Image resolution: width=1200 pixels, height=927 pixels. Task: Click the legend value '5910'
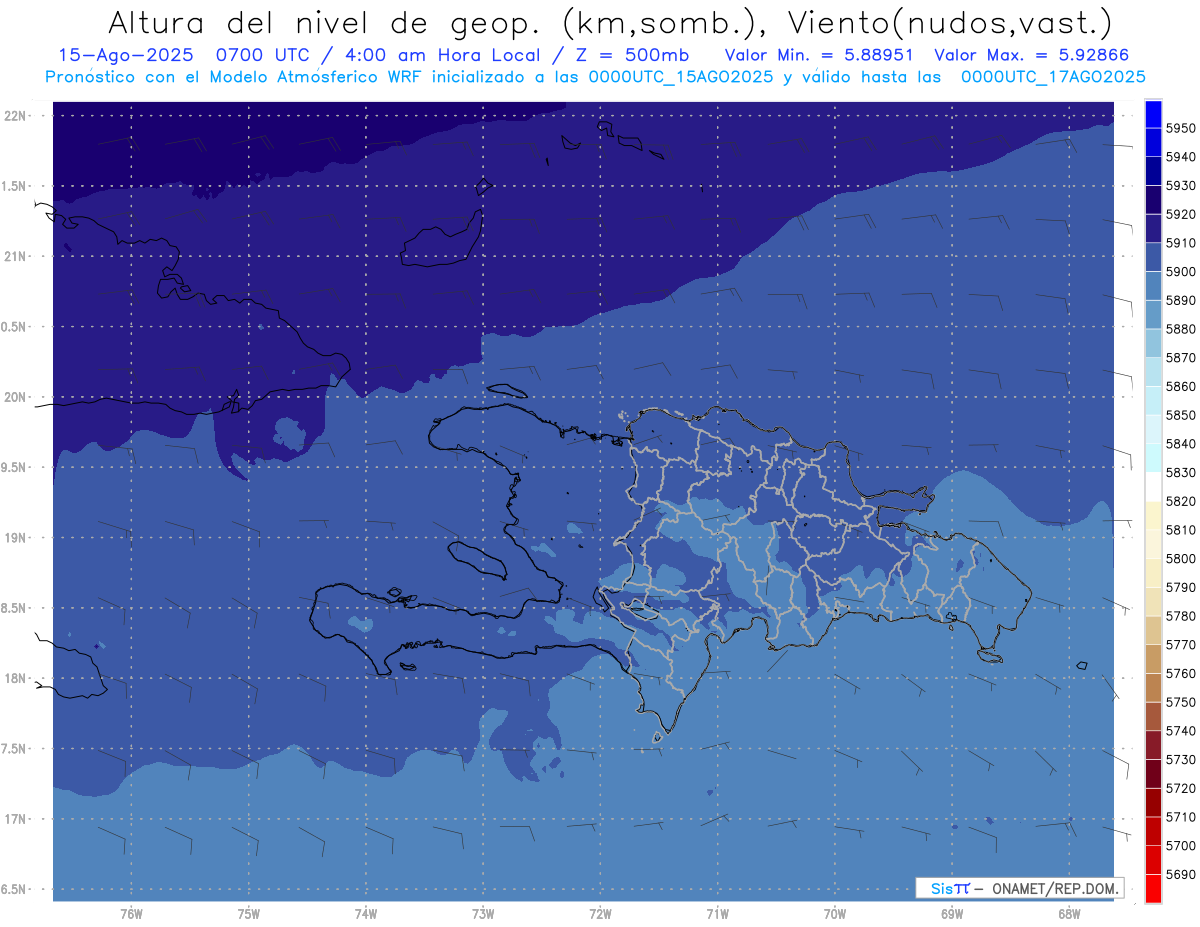coord(1180,243)
